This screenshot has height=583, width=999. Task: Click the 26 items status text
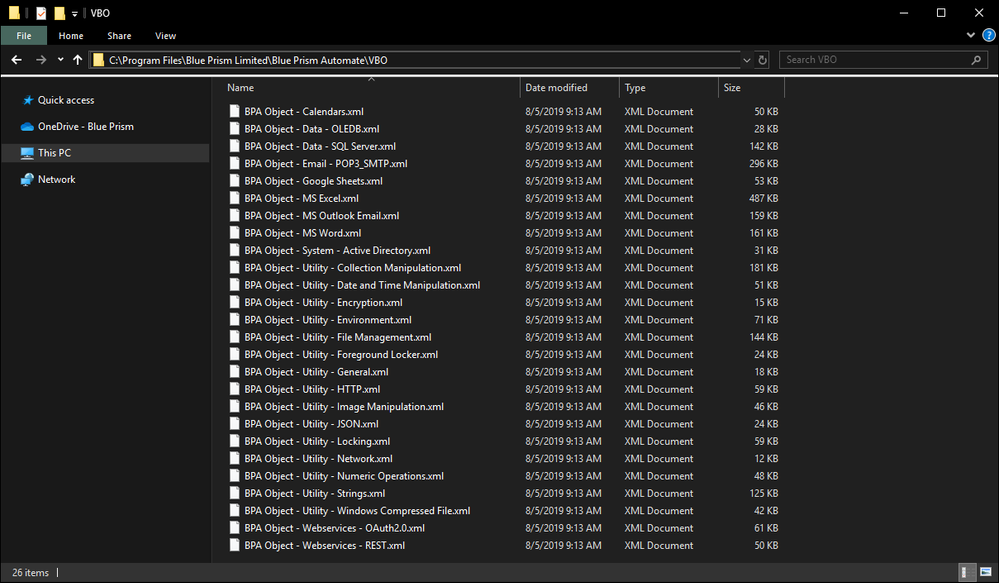pyautogui.click(x=31, y=573)
